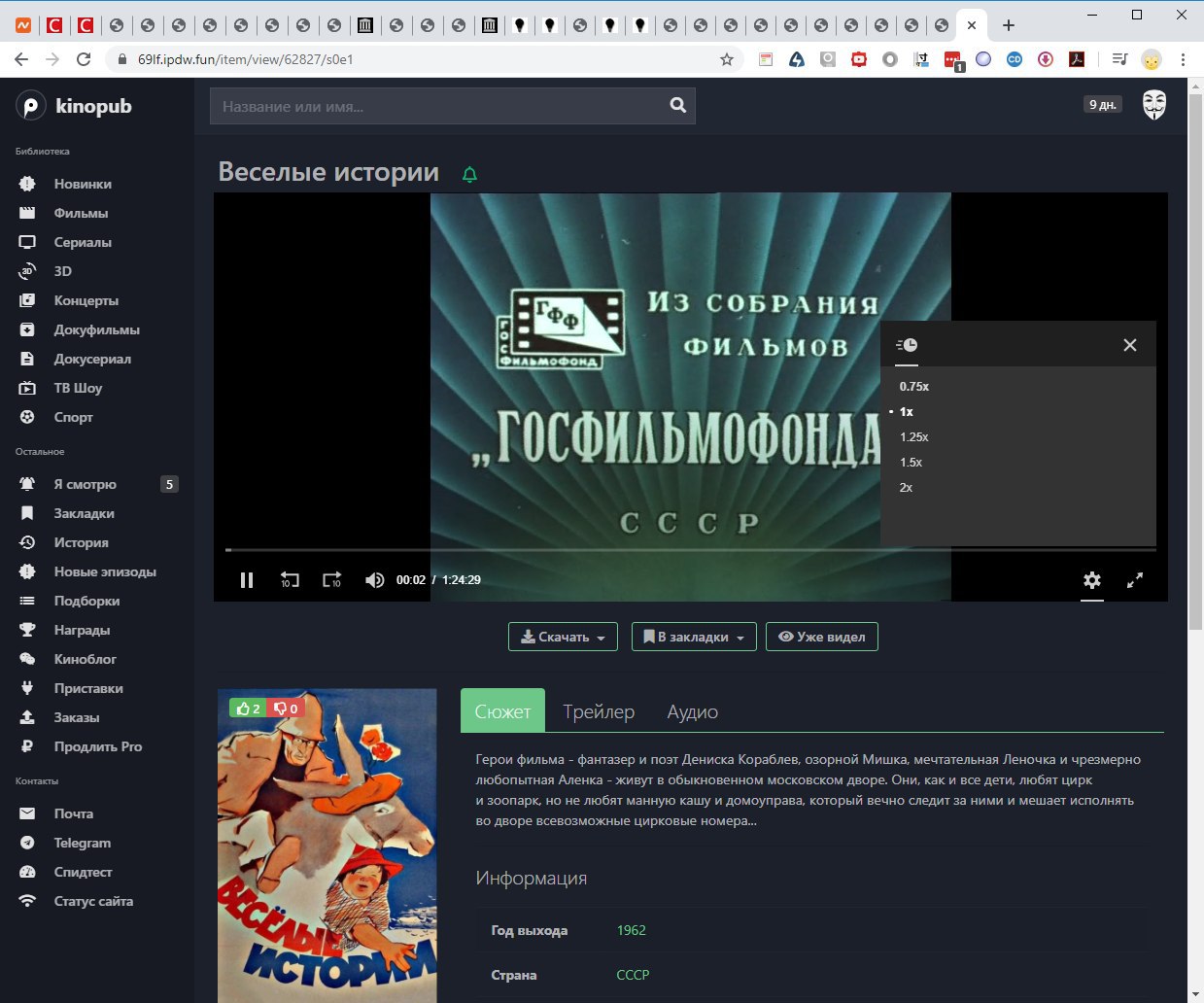The width and height of the screenshot is (1204, 1003).
Task: Open Фильмы section
Action: tap(81, 213)
